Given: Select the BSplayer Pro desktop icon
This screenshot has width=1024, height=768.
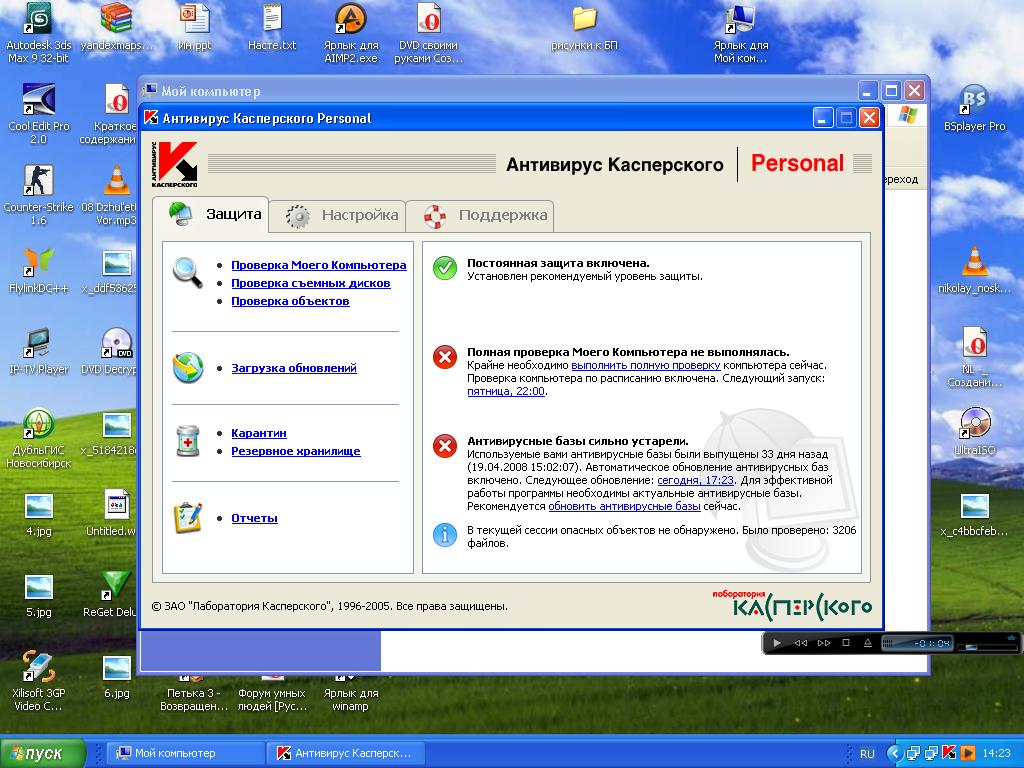Looking at the screenshot, I should pyautogui.click(x=974, y=100).
